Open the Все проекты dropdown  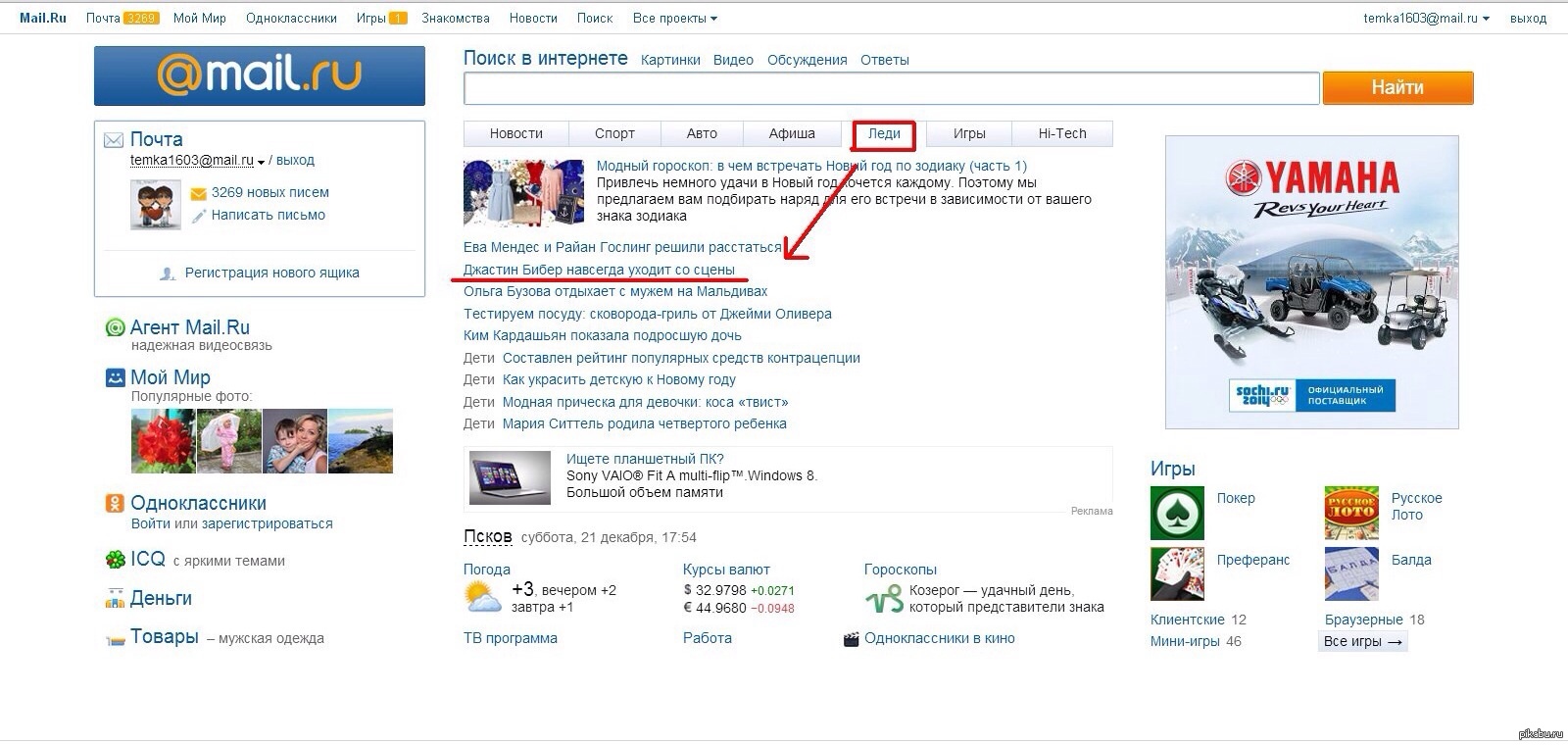pos(674,19)
